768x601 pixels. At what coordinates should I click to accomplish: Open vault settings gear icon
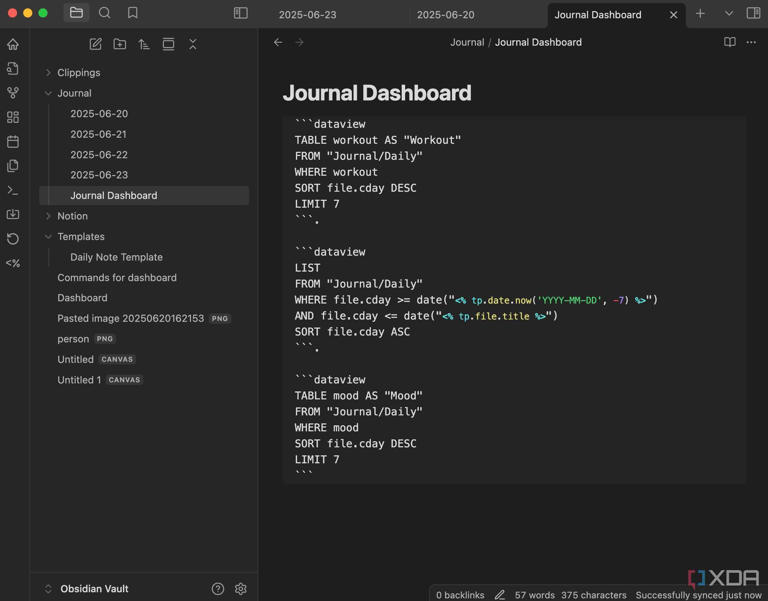[x=240, y=589]
